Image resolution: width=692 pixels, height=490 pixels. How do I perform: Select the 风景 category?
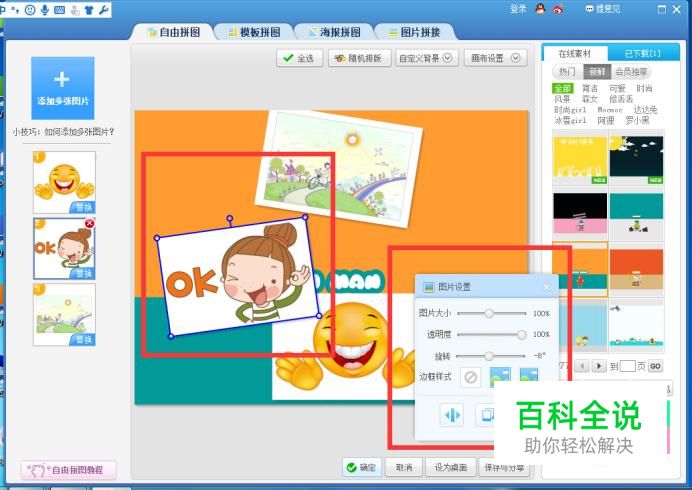[563, 99]
